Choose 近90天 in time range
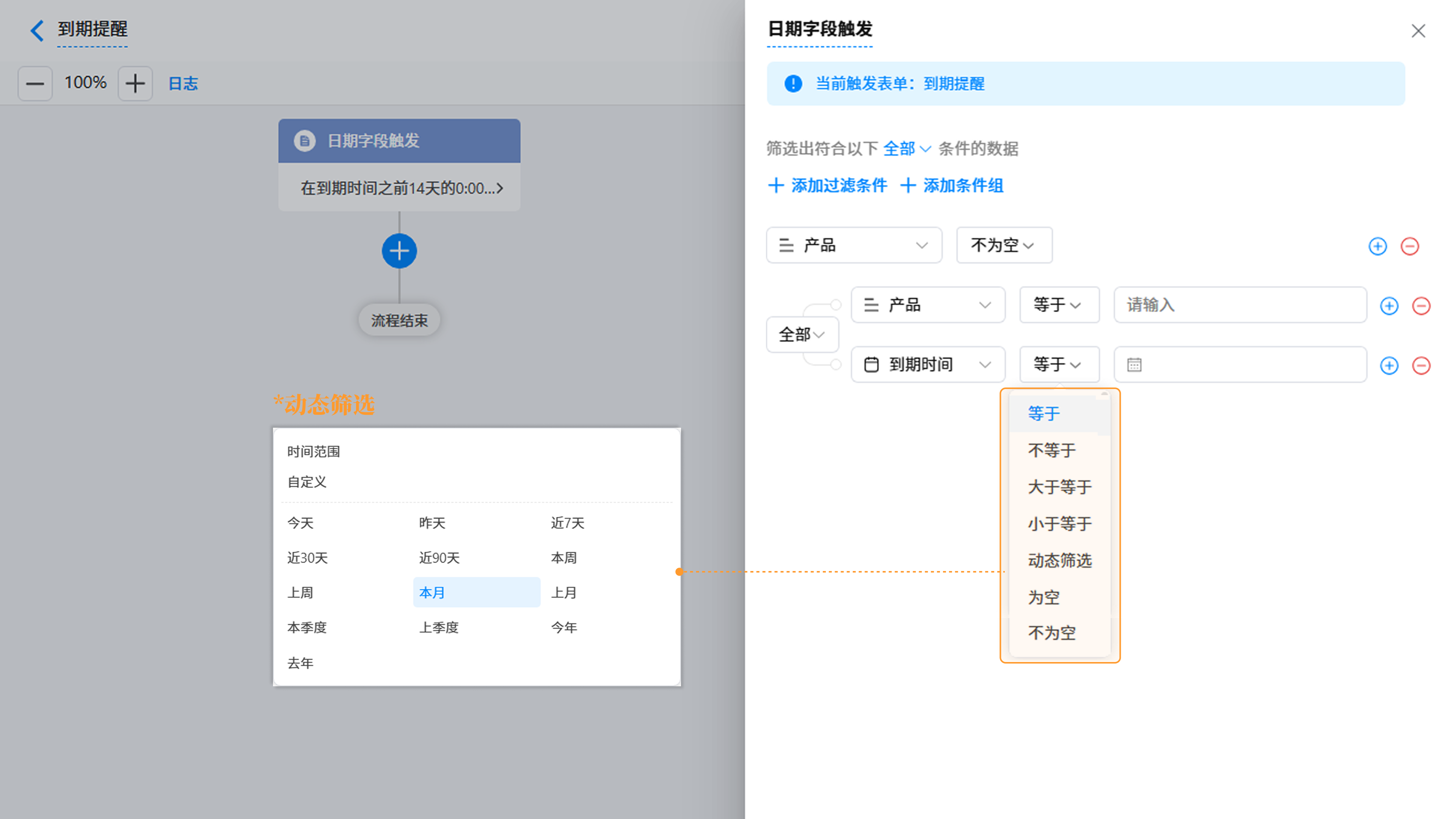 click(439, 558)
